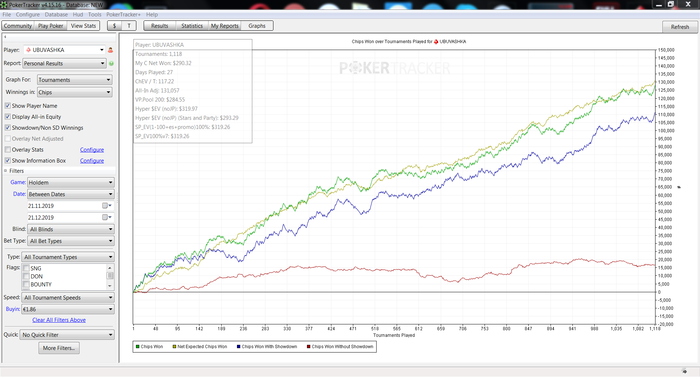
Task: Switch to the Community tab
Action: pyautogui.click(x=18, y=26)
